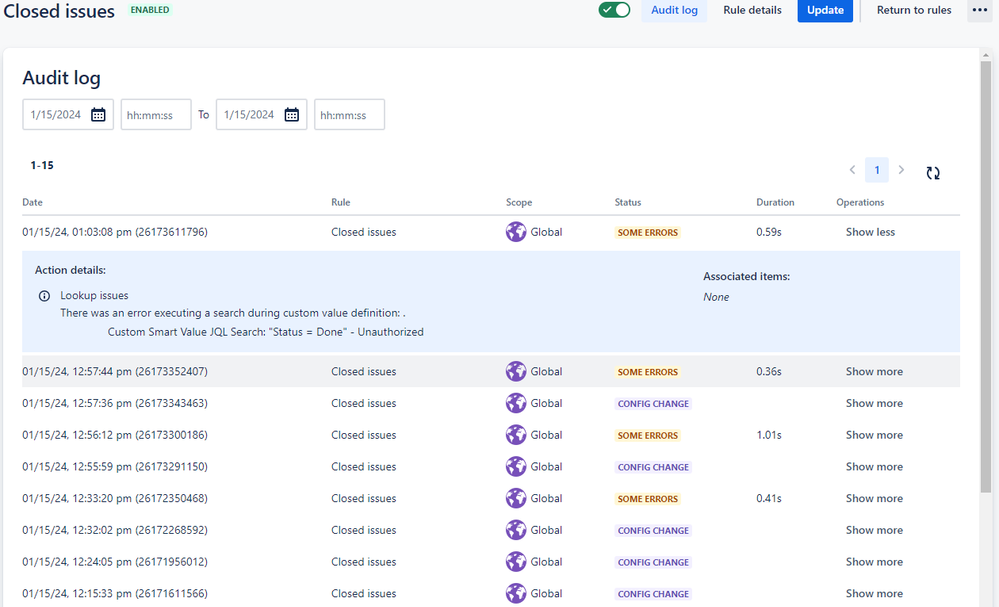999x607 pixels.
Task: Go to next audit log page
Action: (x=901, y=170)
